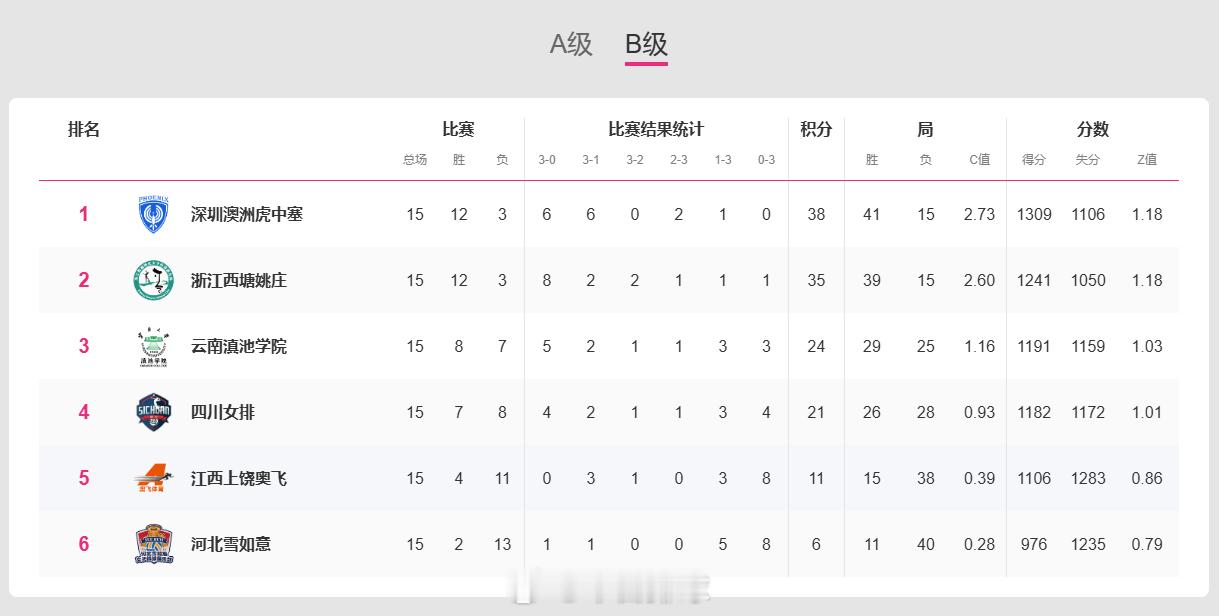Viewport: 1219px width, 616px height.
Task: Click the C值 sub-header
Action: 979,160
